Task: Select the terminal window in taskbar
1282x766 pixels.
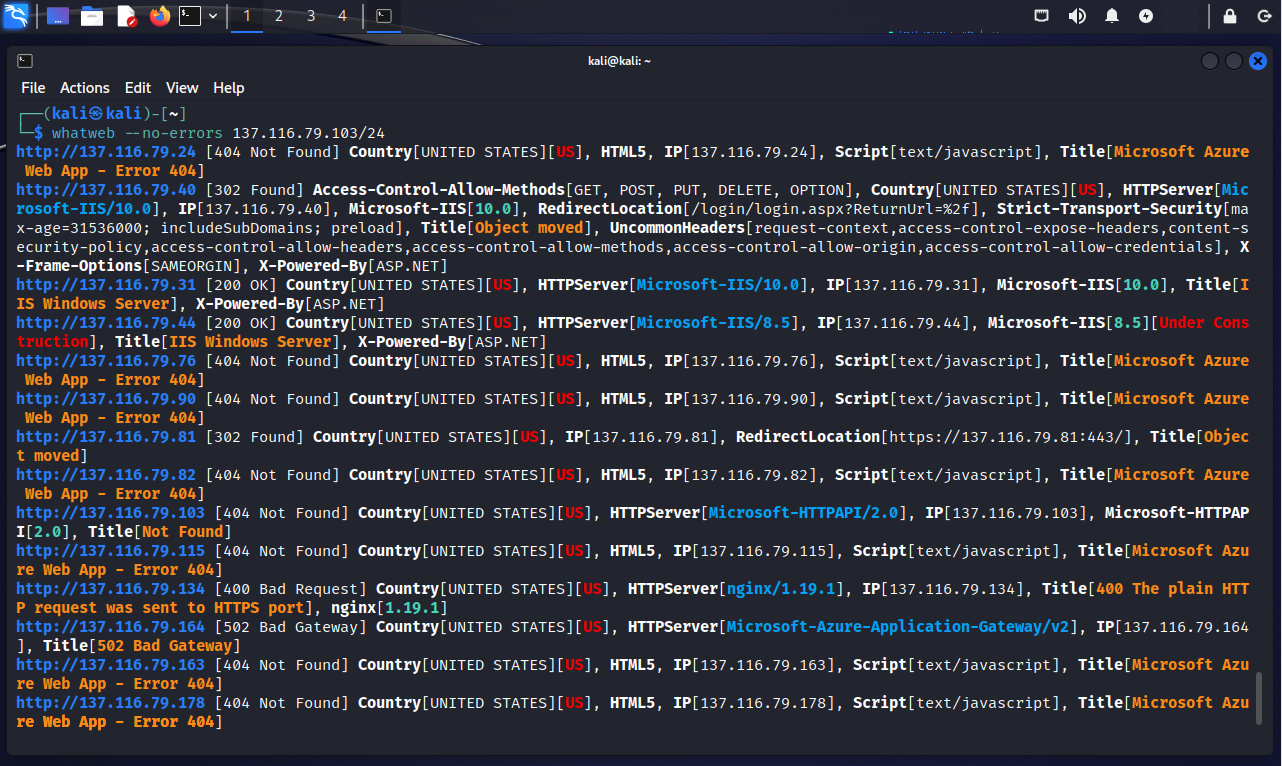Action: click(x=383, y=16)
